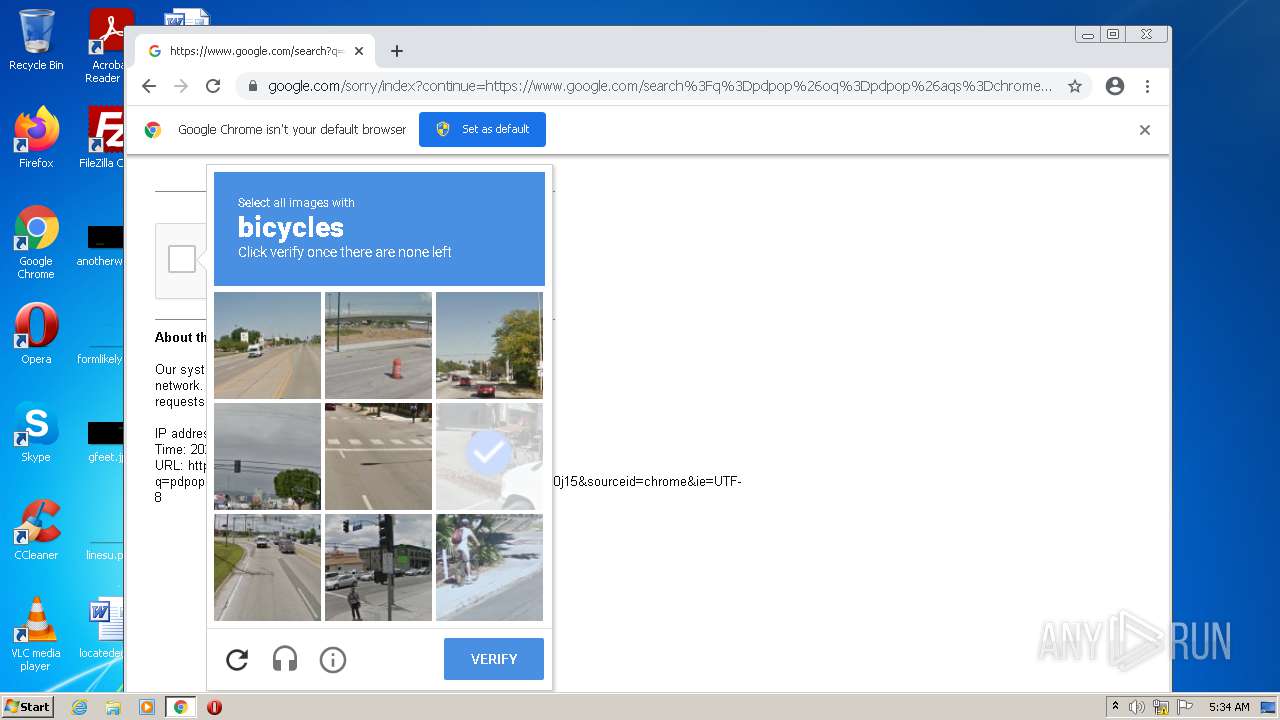This screenshot has width=1280, height=720.
Task: Select top-right tile with tree and cars
Action: point(489,345)
